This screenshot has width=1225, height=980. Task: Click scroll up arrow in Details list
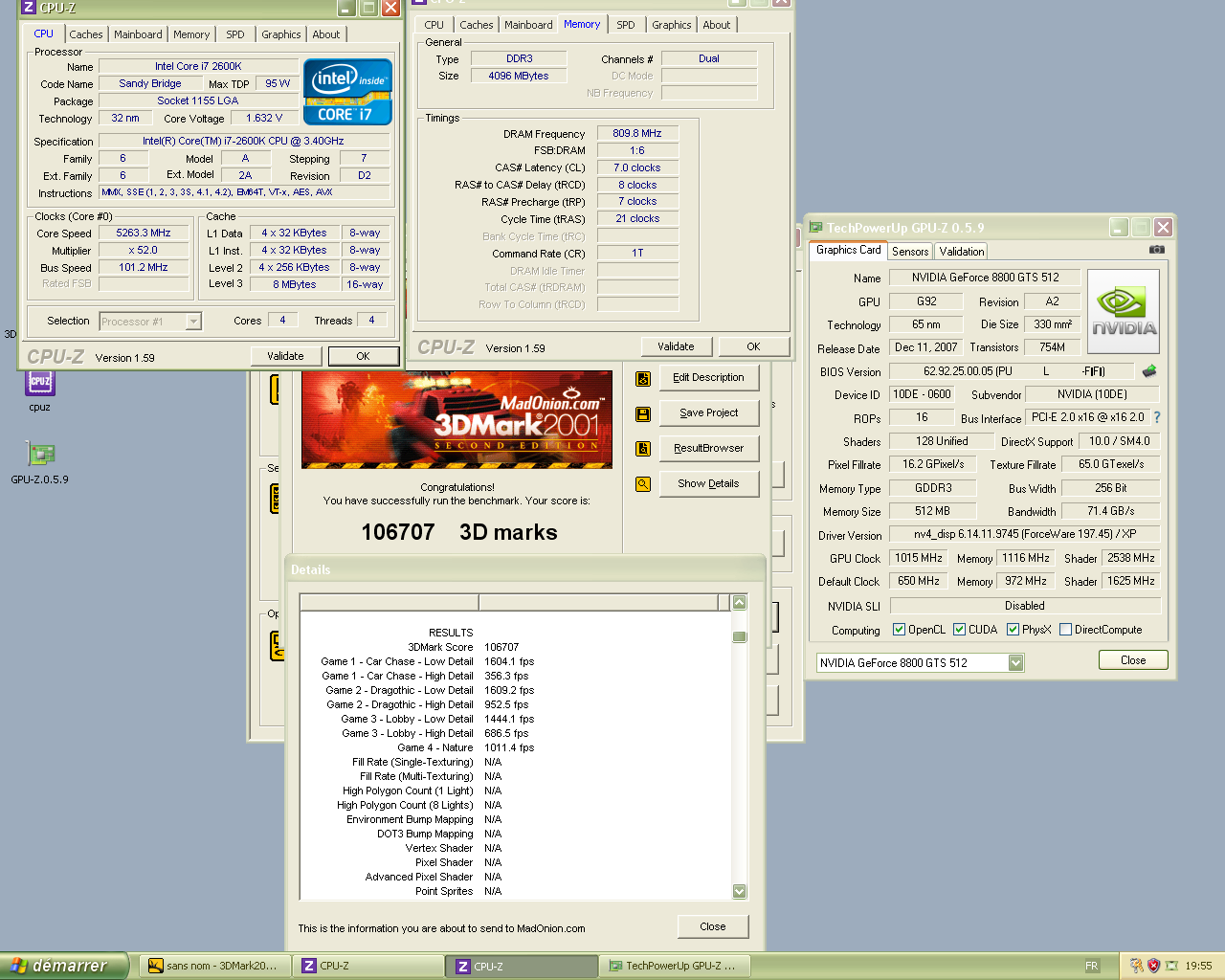click(x=739, y=603)
